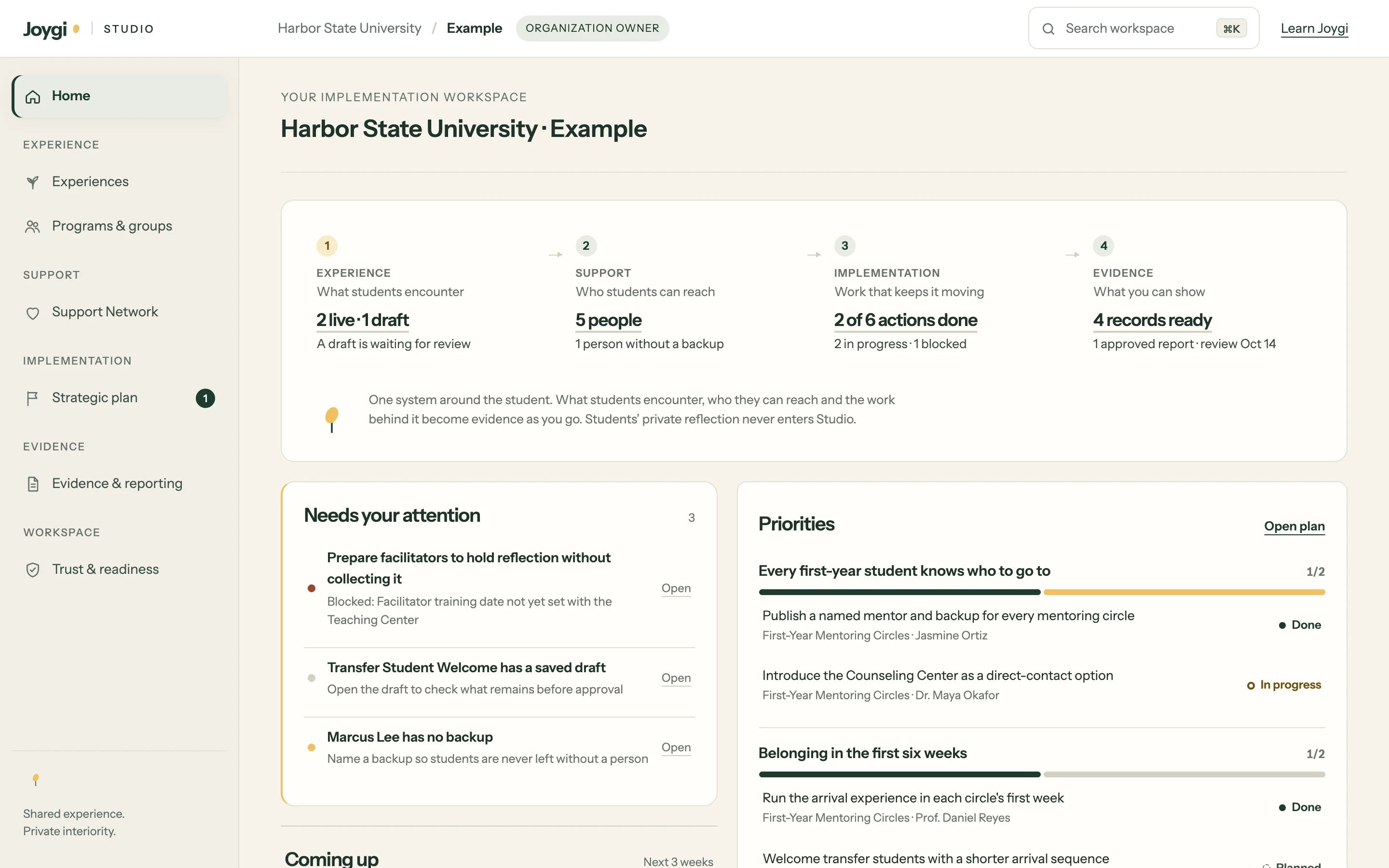Click 'Run the arrival experience' action row
The width and height of the screenshot is (1389, 868).
click(1042, 807)
